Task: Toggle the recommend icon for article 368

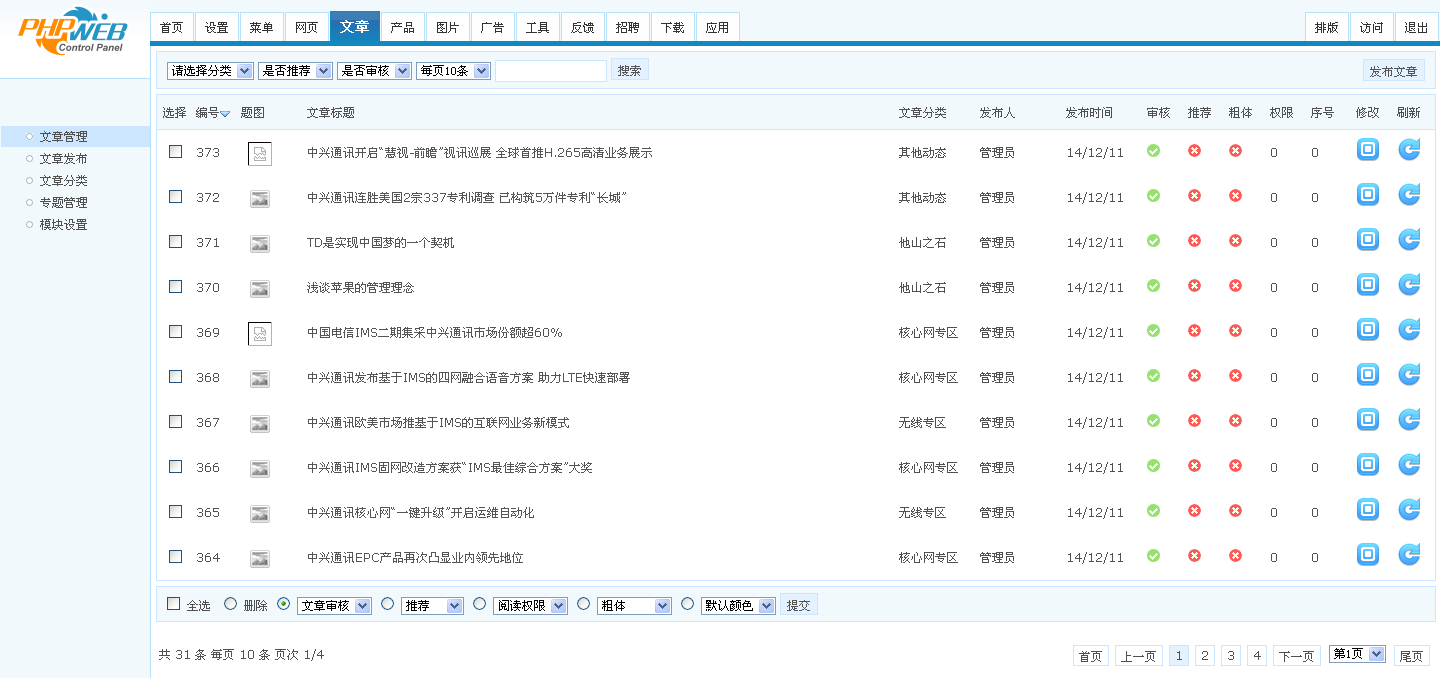Action: pyautogui.click(x=1194, y=376)
